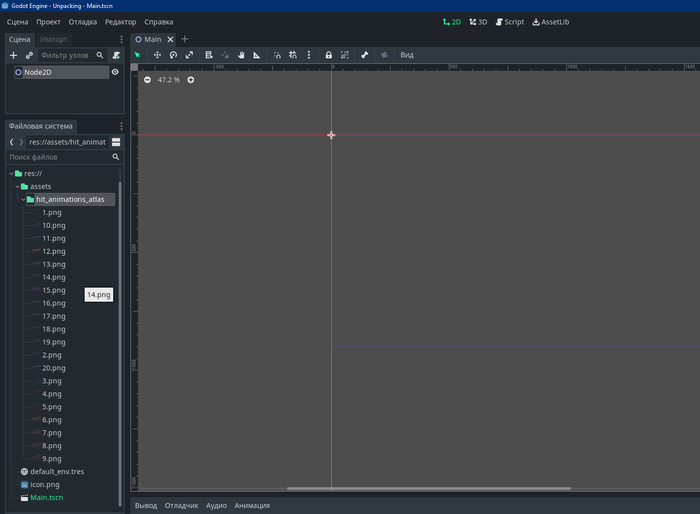Image resolution: width=700 pixels, height=514 pixels.
Task: Open the Проект menu
Action: click(48, 22)
